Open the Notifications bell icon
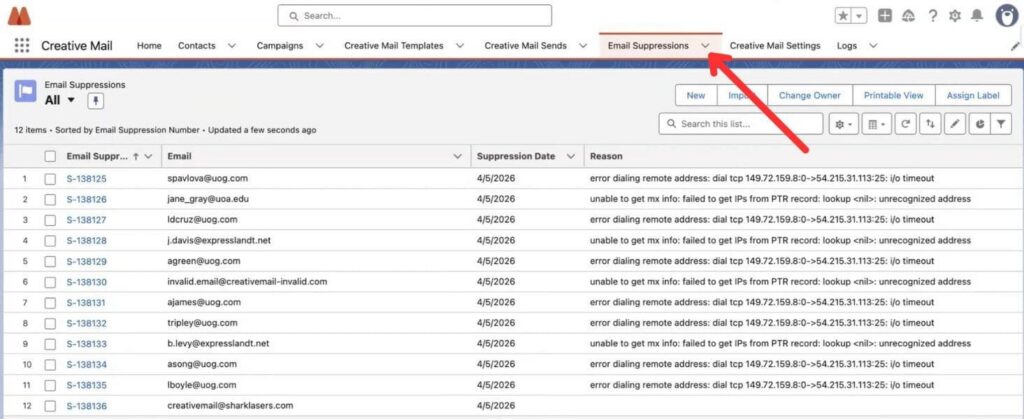 [x=977, y=16]
